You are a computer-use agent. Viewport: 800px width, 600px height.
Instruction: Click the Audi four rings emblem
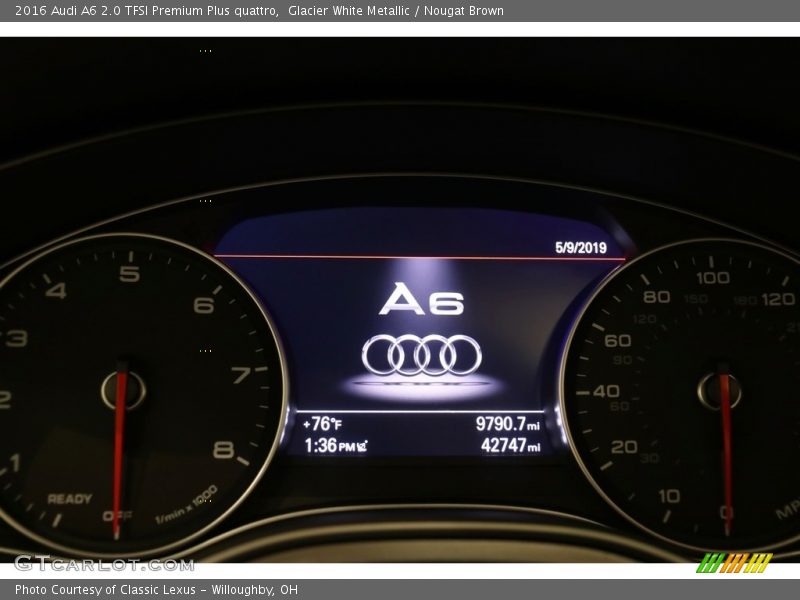click(x=421, y=355)
